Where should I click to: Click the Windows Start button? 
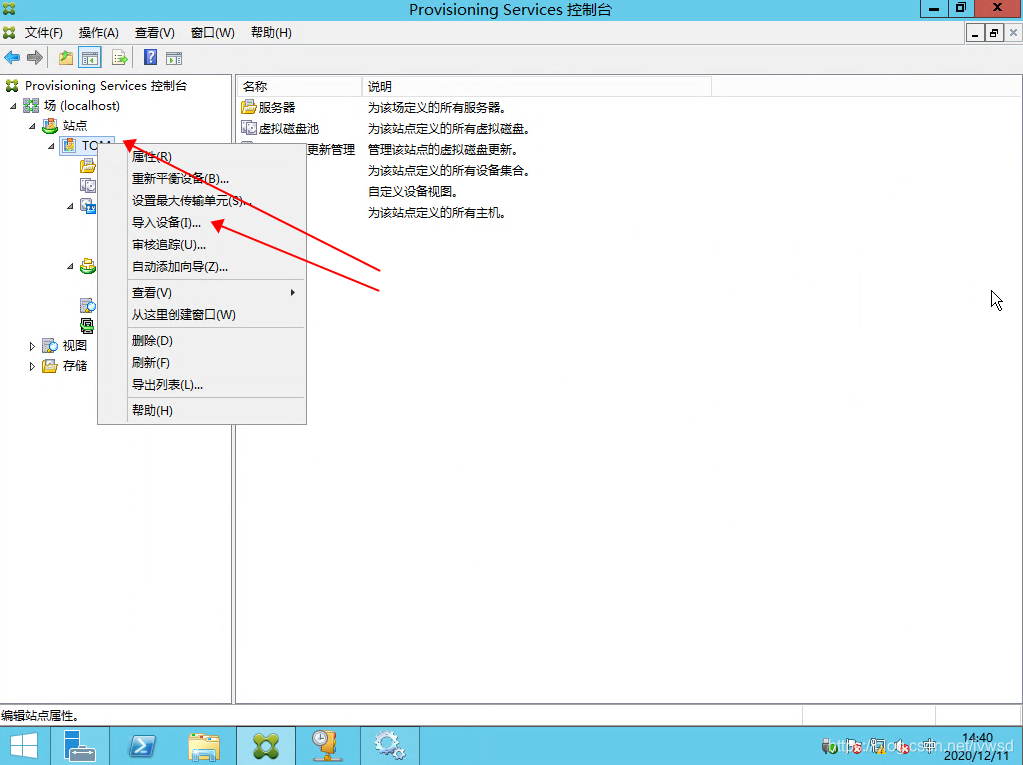click(x=24, y=746)
